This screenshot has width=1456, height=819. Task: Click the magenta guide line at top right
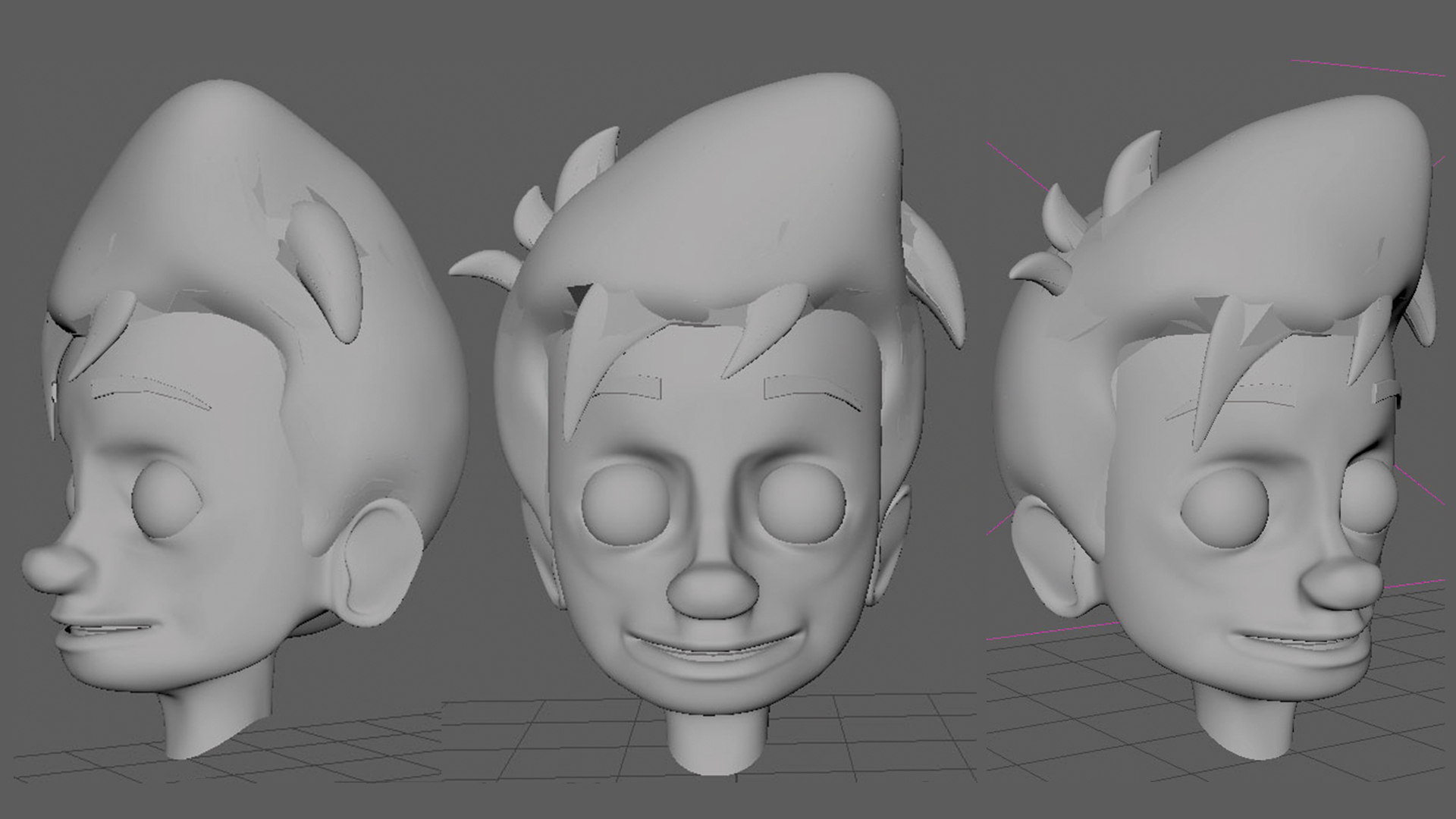coord(1365,68)
